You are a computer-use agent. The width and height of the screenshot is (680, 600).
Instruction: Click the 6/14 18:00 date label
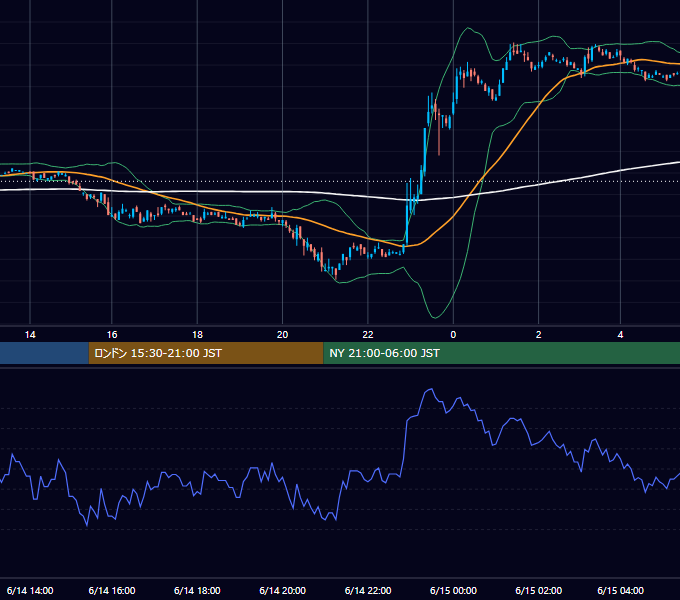click(197, 590)
